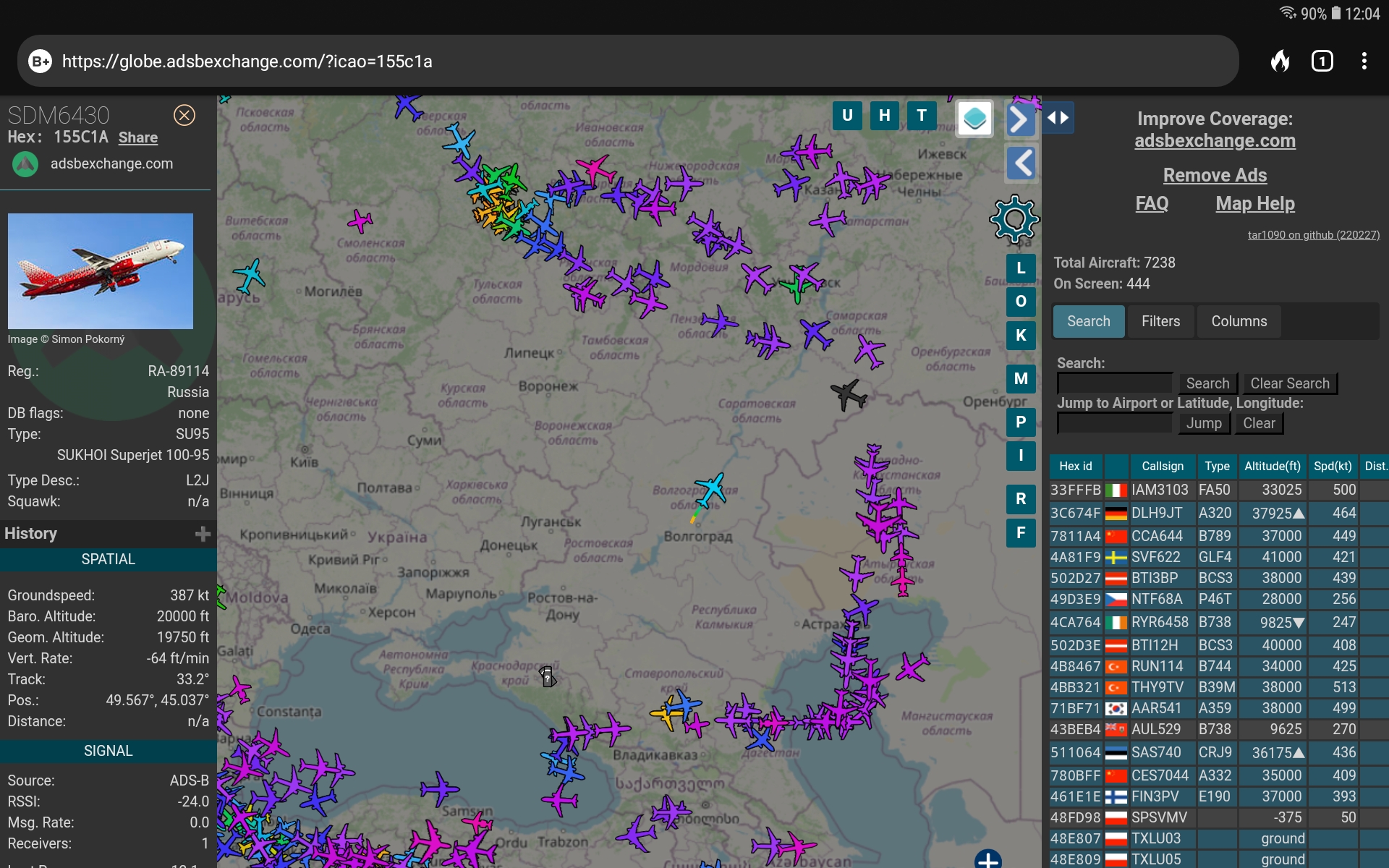Click the left-right expand arrows icon
The image size is (1389, 868).
coord(1057,117)
